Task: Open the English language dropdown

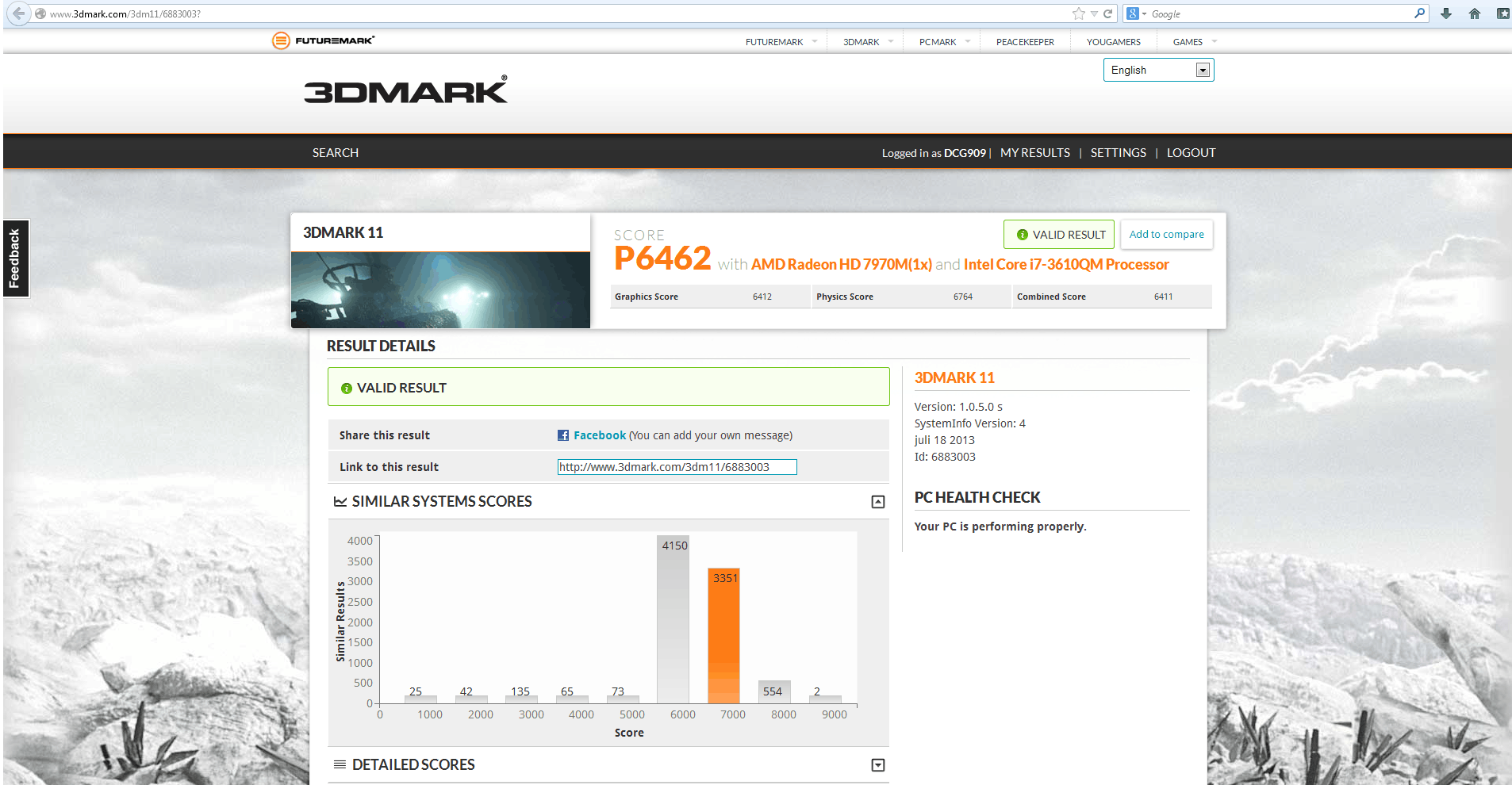Action: point(1158,70)
